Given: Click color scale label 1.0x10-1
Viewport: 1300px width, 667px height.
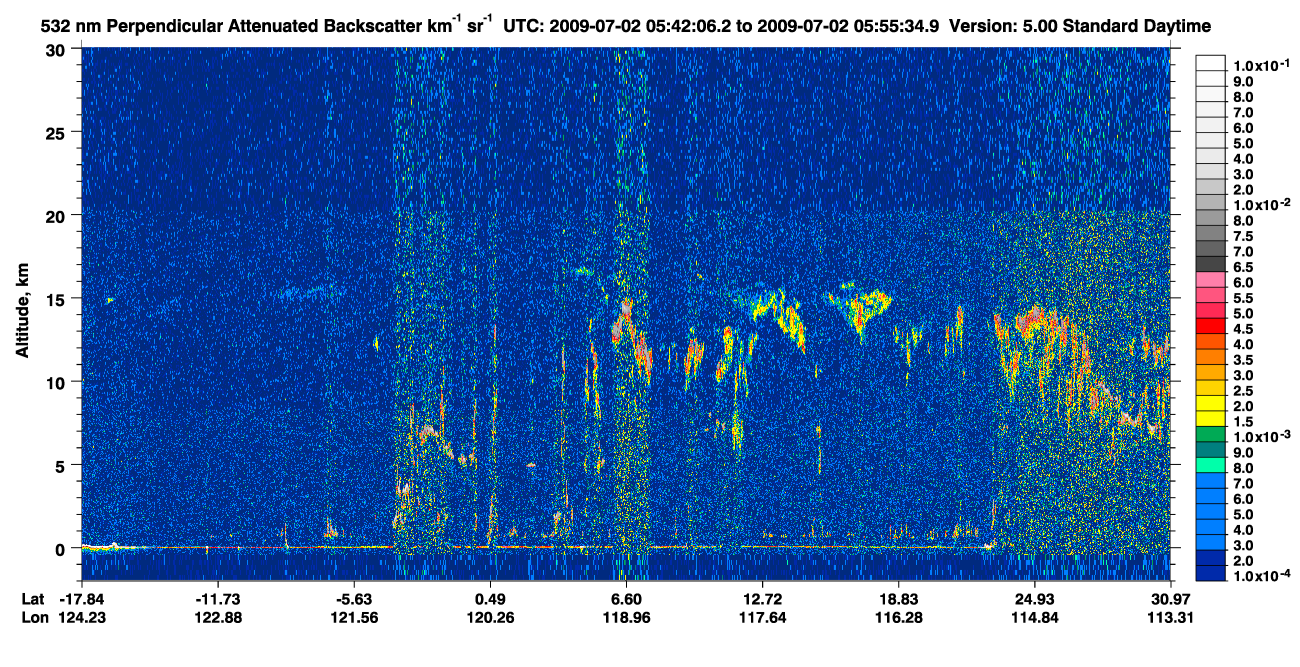Looking at the screenshot, I should pyautogui.click(x=1262, y=65).
